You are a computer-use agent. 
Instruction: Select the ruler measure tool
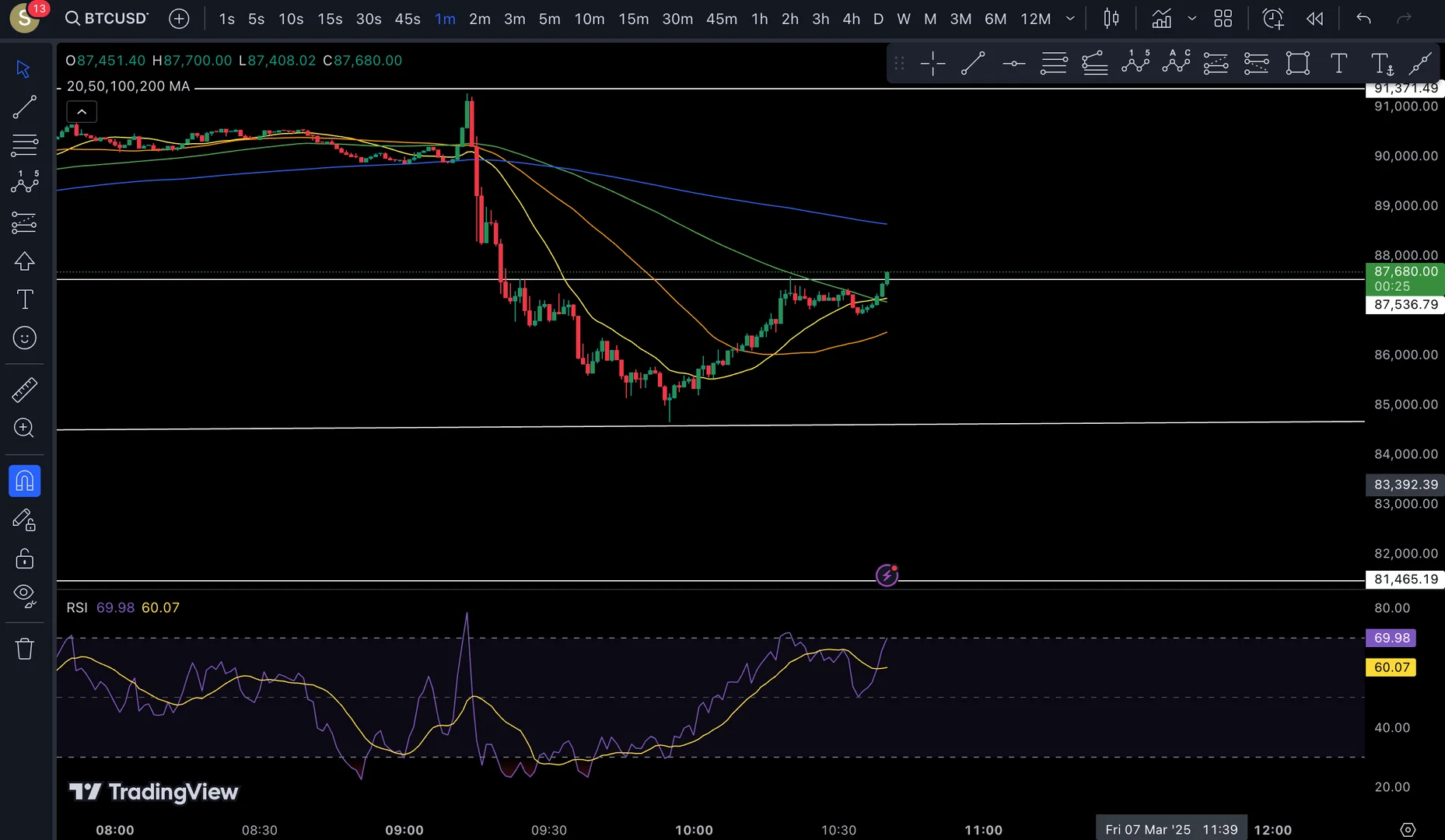tap(24, 390)
